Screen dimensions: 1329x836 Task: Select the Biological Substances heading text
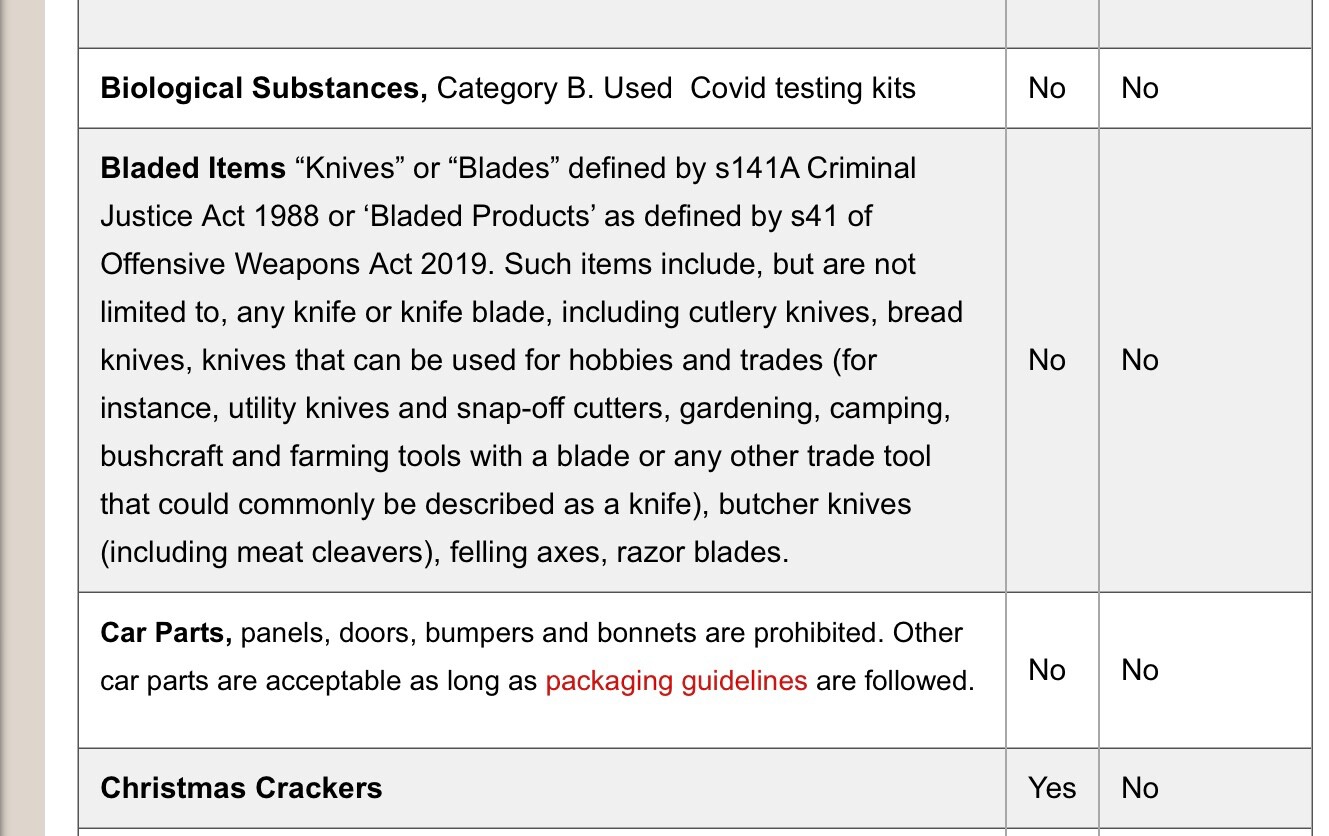coord(264,88)
